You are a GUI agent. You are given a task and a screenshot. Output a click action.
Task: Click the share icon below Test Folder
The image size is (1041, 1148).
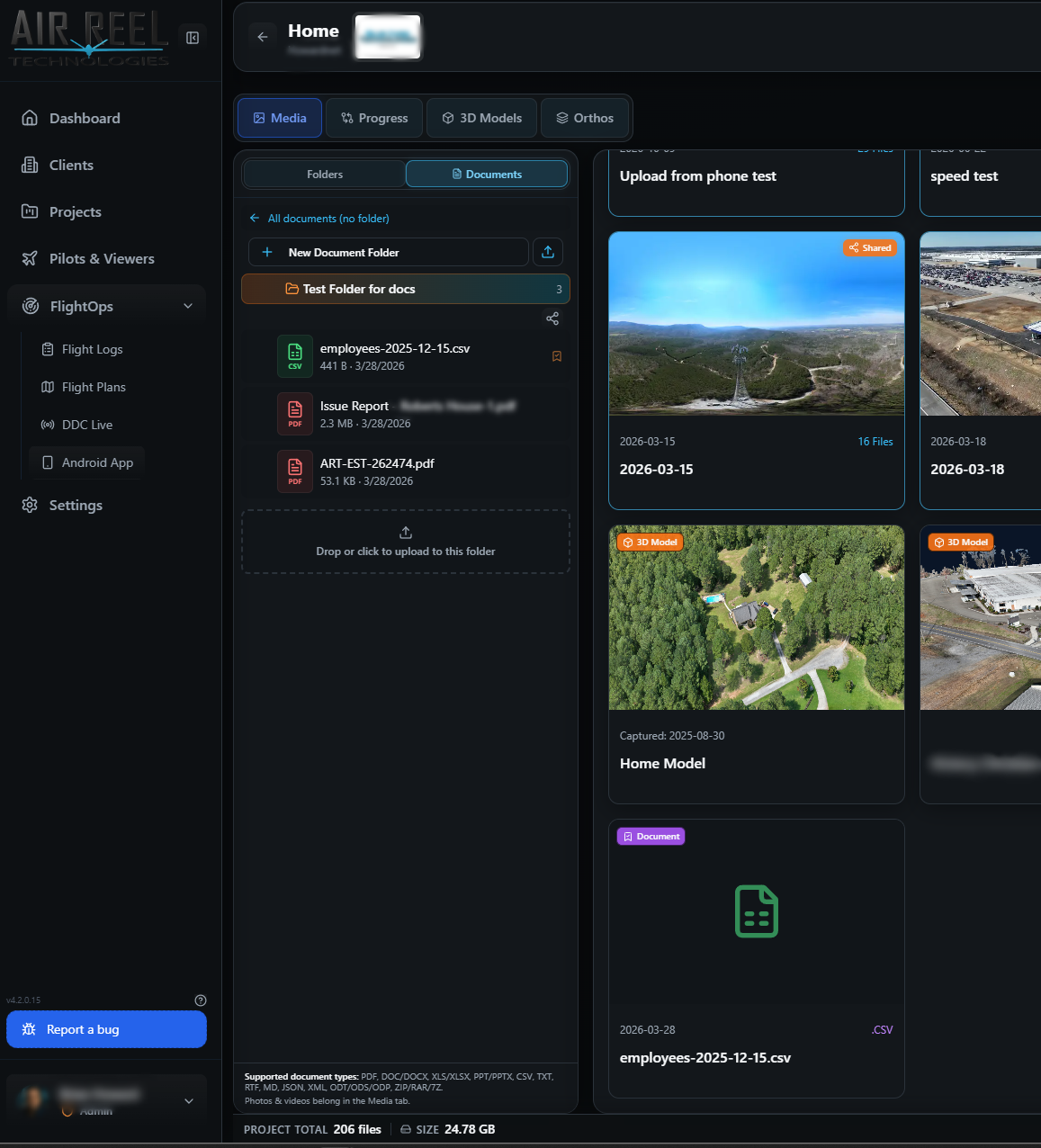tap(552, 318)
